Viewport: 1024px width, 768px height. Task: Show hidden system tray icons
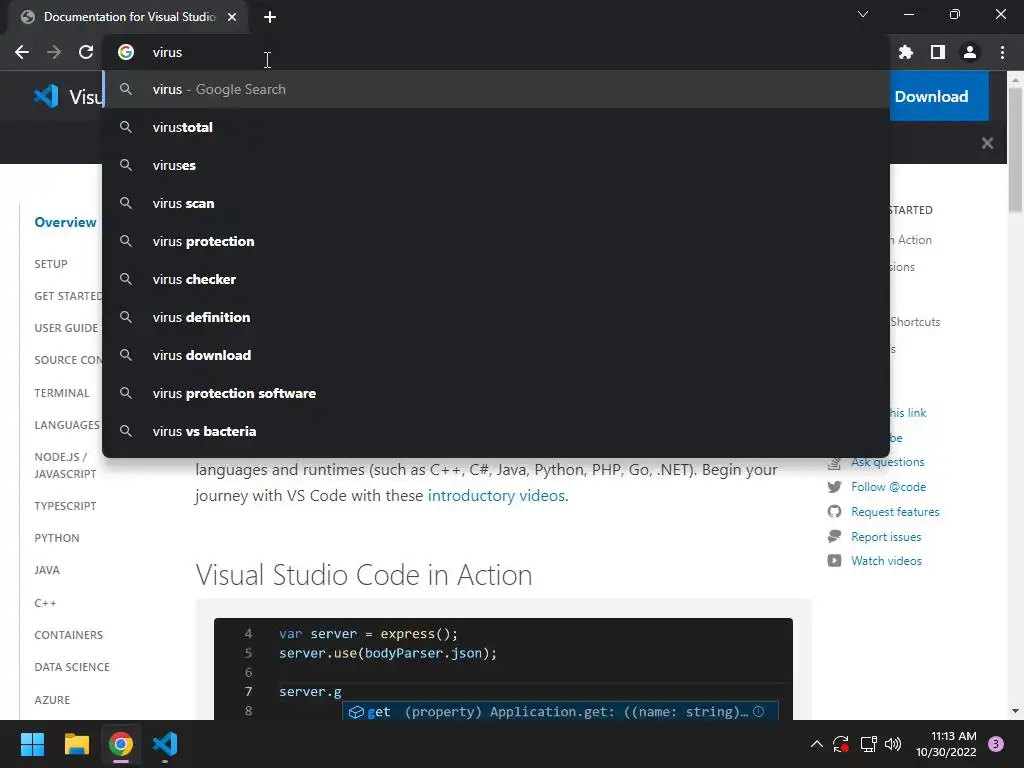[x=816, y=744]
